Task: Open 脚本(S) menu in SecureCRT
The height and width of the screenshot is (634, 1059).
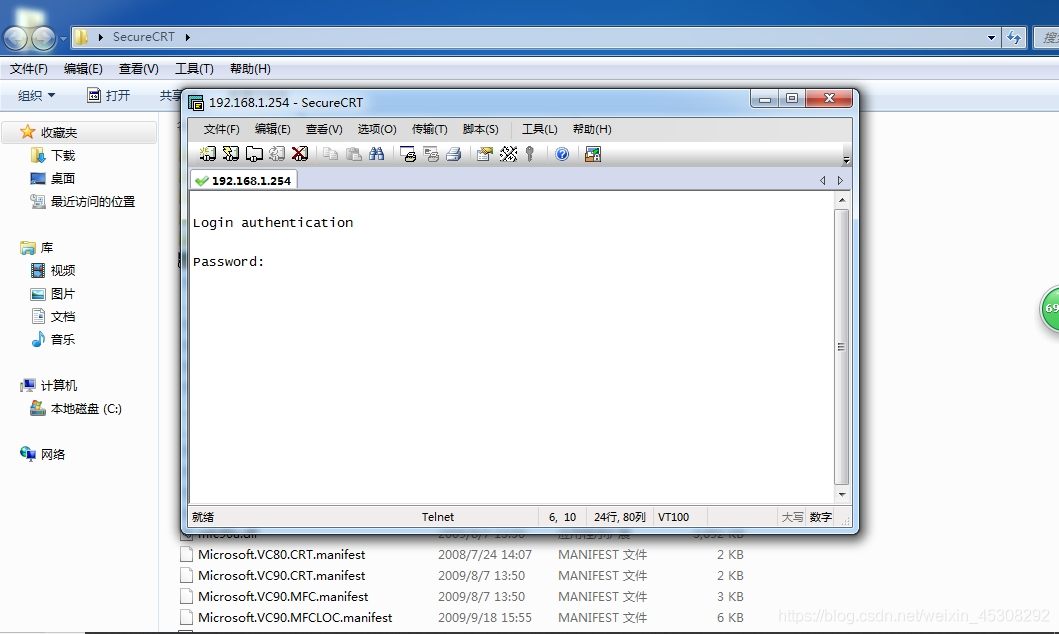Action: (x=481, y=129)
